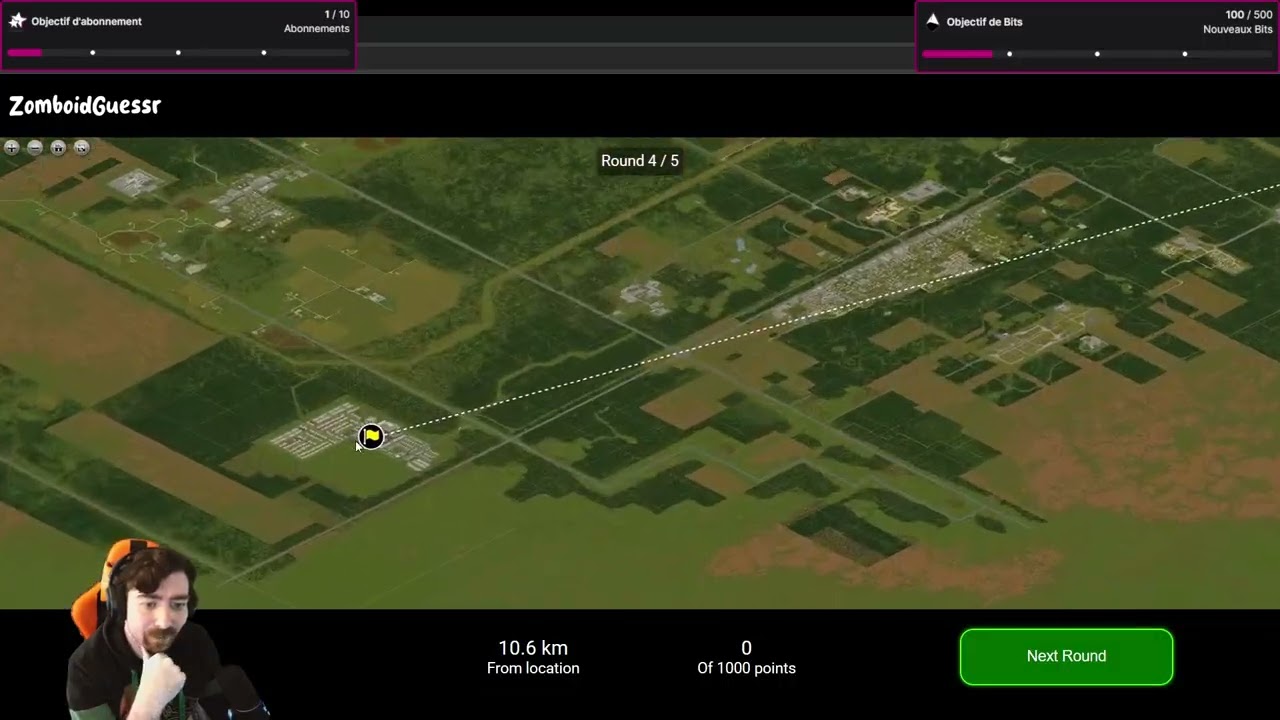1280x720 pixels.
Task: Reset map view with home icon
Action: click(x=58, y=148)
